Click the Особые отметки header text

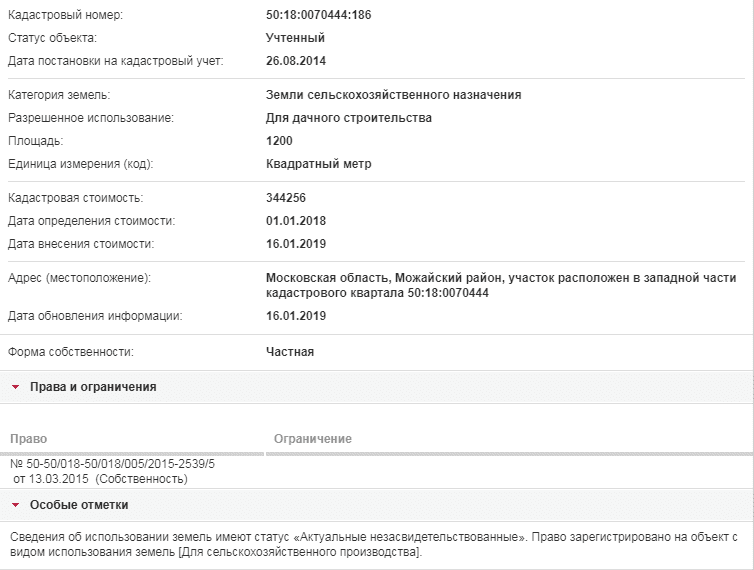click(79, 505)
